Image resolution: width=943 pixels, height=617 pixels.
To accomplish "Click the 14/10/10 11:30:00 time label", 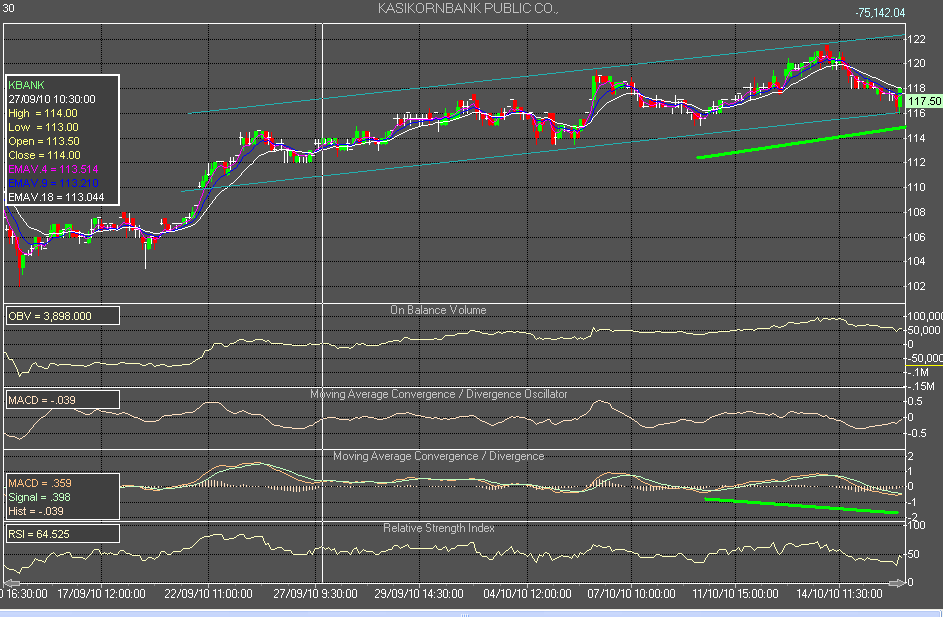I will click(840, 594).
